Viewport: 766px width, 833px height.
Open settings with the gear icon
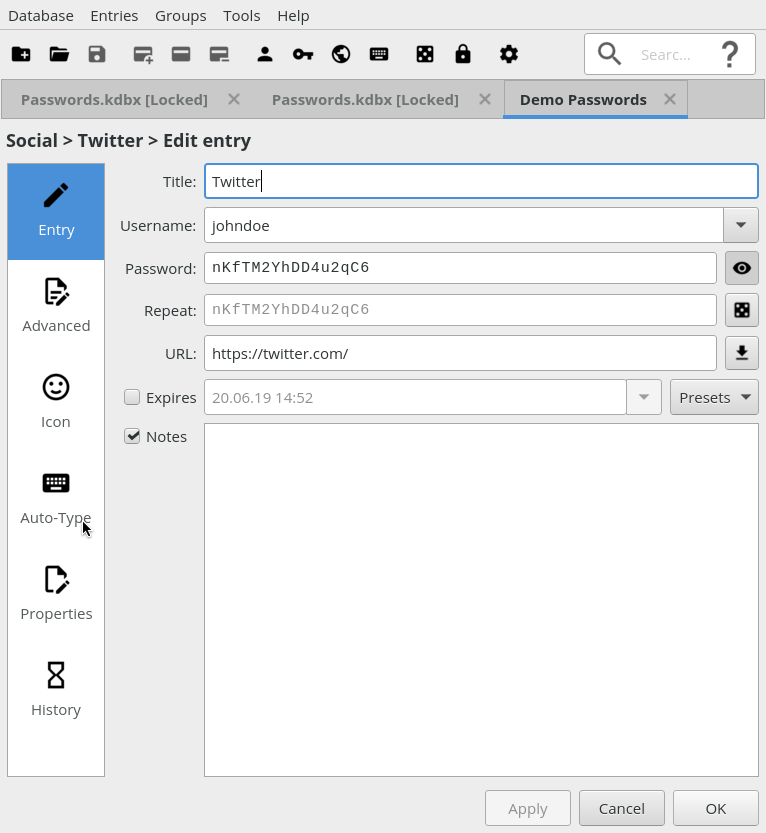tap(509, 54)
